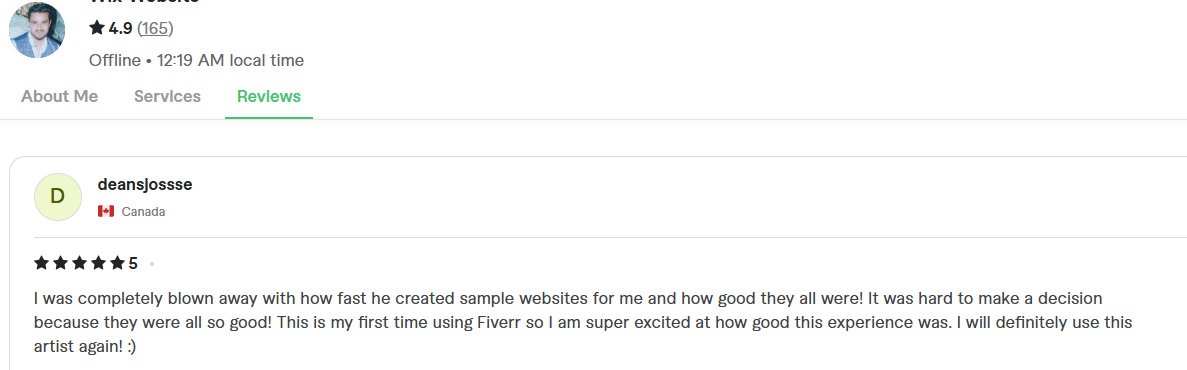Image resolution: width=1187 pixels, height=370 pixels.
Task: Click the first star of the review rating
Action: [x=42, y=263]
